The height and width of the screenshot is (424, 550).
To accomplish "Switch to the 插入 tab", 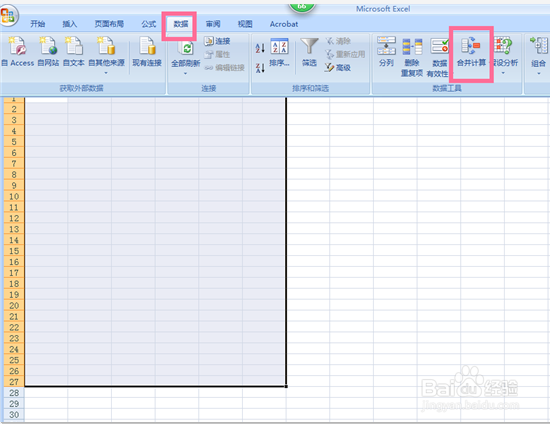I will click(69, 24).
